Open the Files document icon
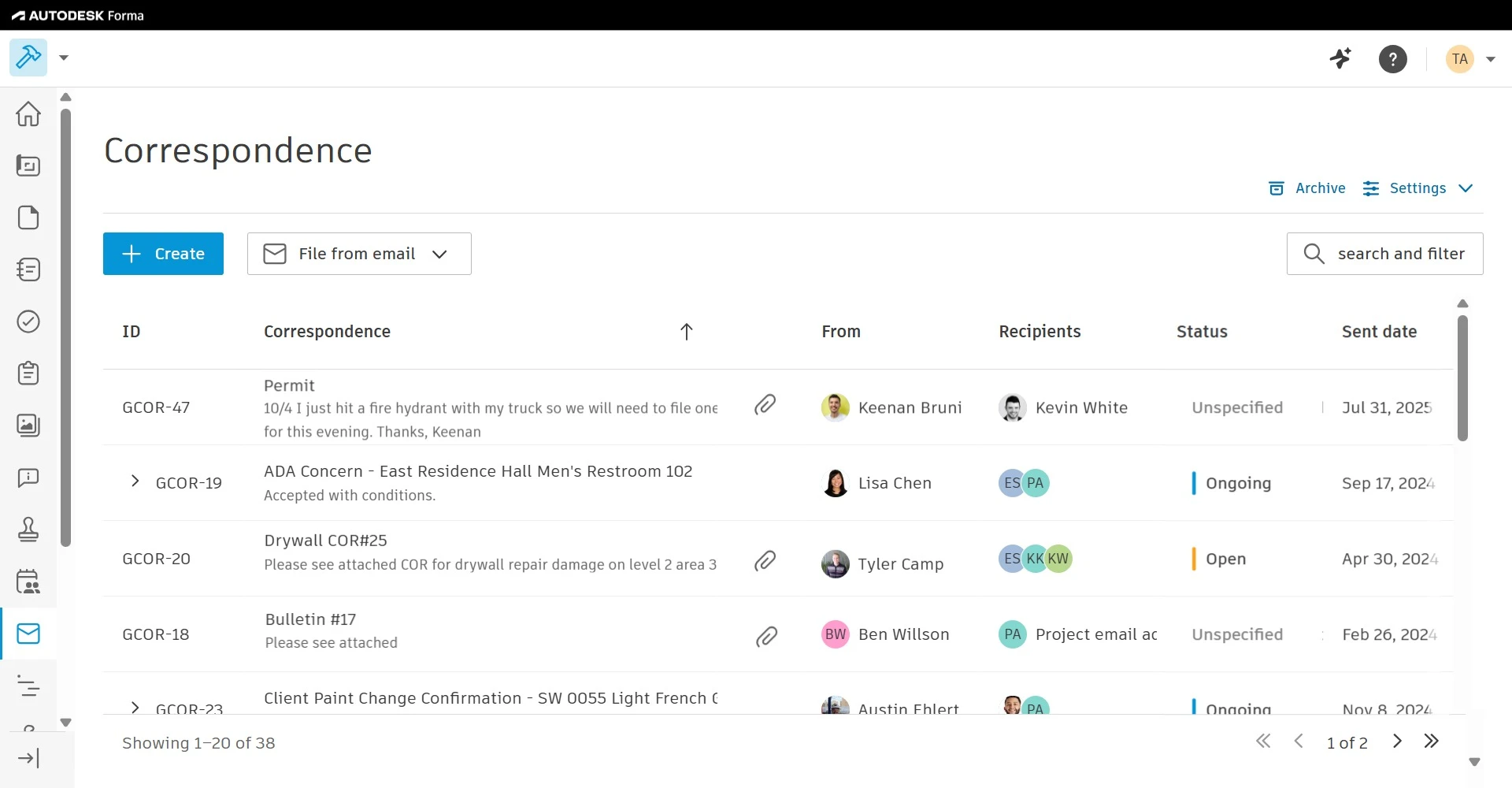Image resolution: width=1512 pixels, height=788 pixels. (28, 217)
